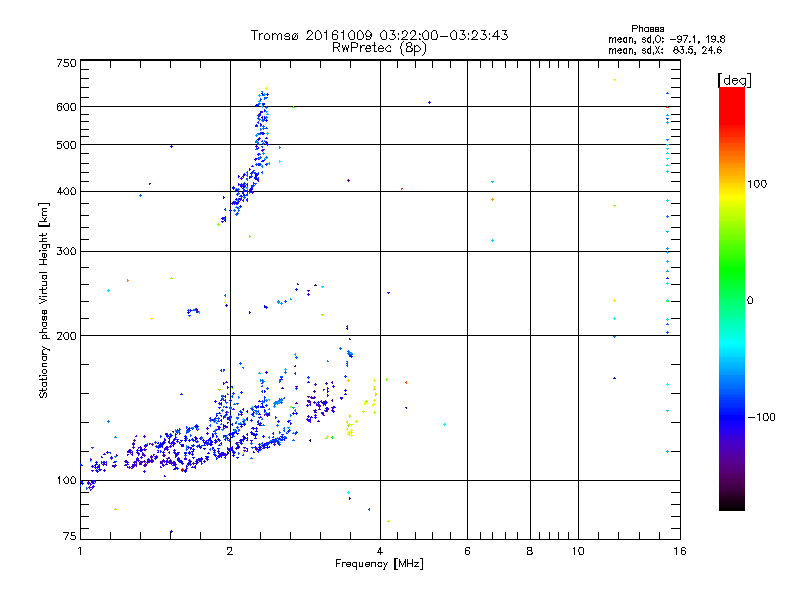The image size is (800, 600).
Task: Click the y-axis tick label "500"
Action: coord(66,145)
